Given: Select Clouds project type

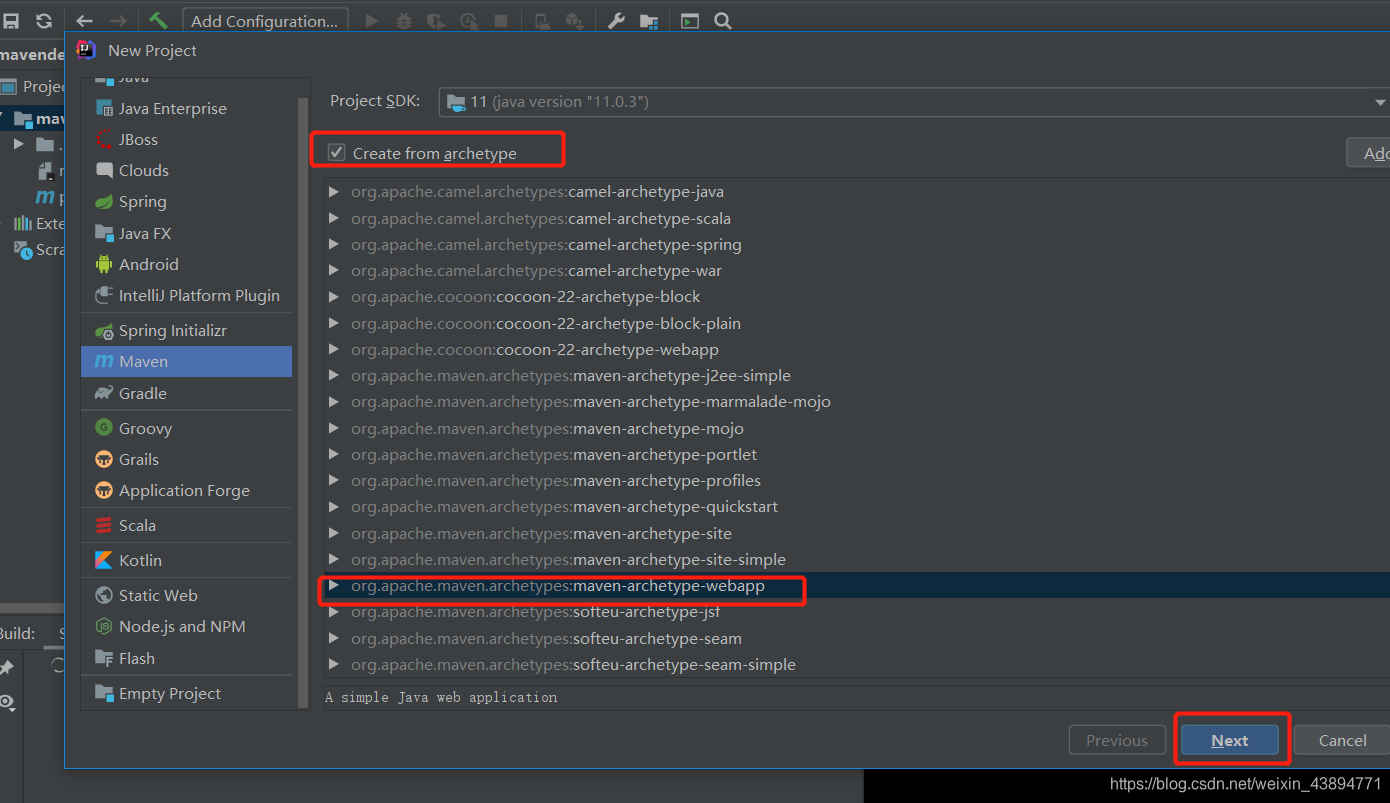Looking at the screenshot, I should (x=186, y=170).
